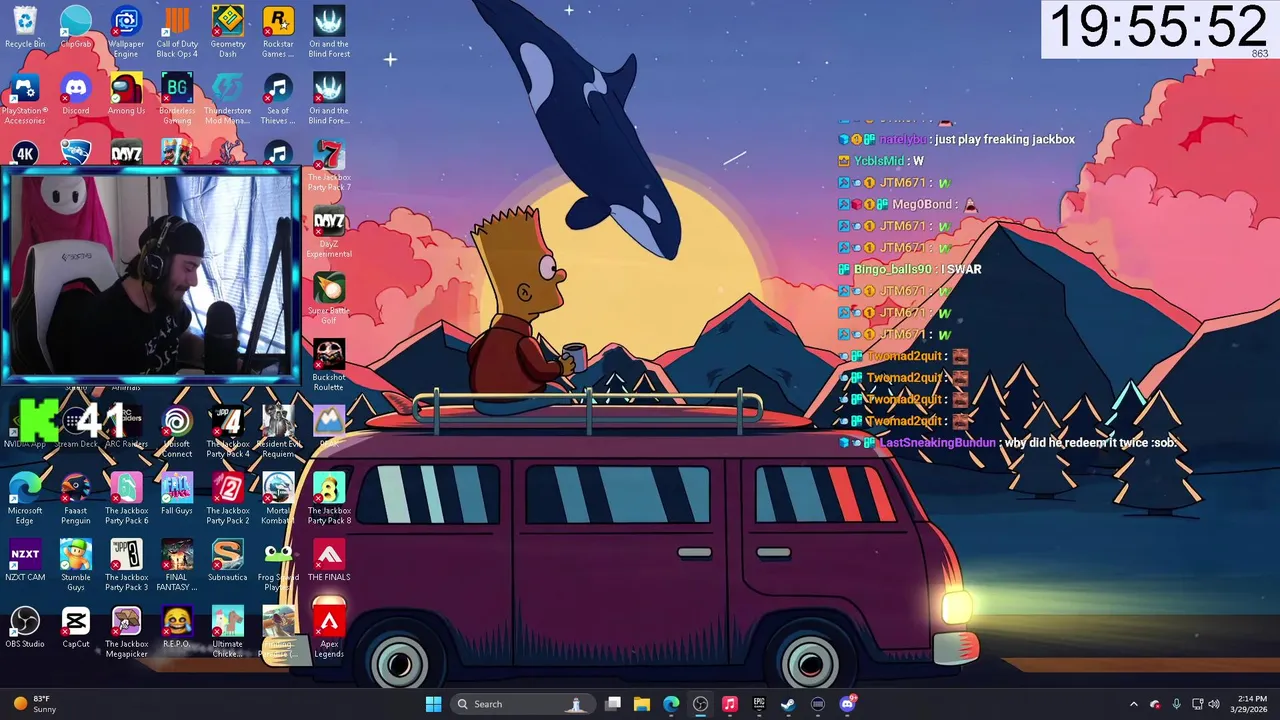Viewport: 1280px width, 720px height.
Task: Open Rockstar Games launcher icon
Action: 278,32
